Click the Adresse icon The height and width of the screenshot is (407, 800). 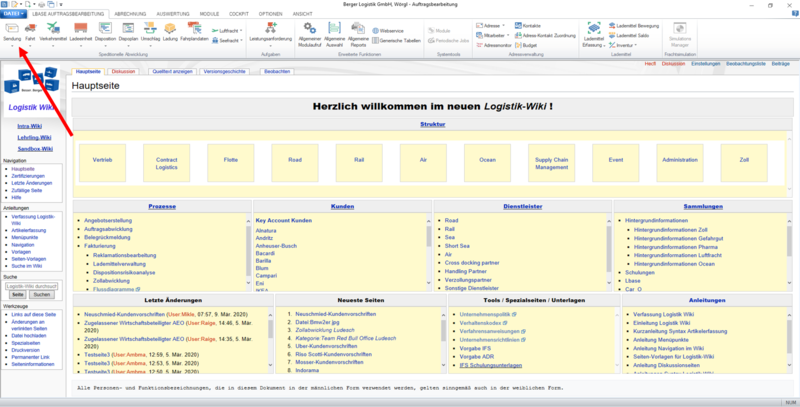coord(479,26)
